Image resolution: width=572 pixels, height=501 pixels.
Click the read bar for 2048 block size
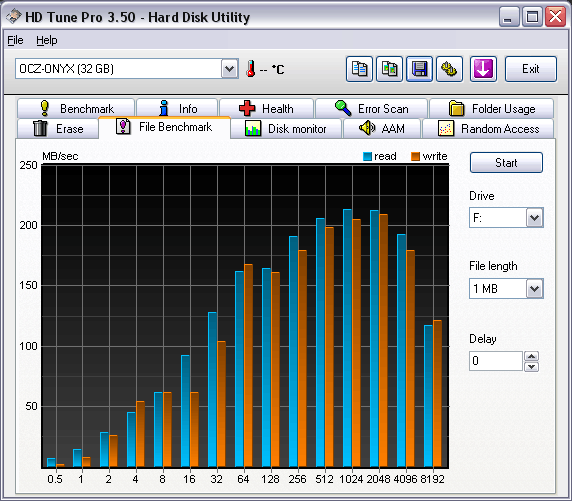coord(374,339)
